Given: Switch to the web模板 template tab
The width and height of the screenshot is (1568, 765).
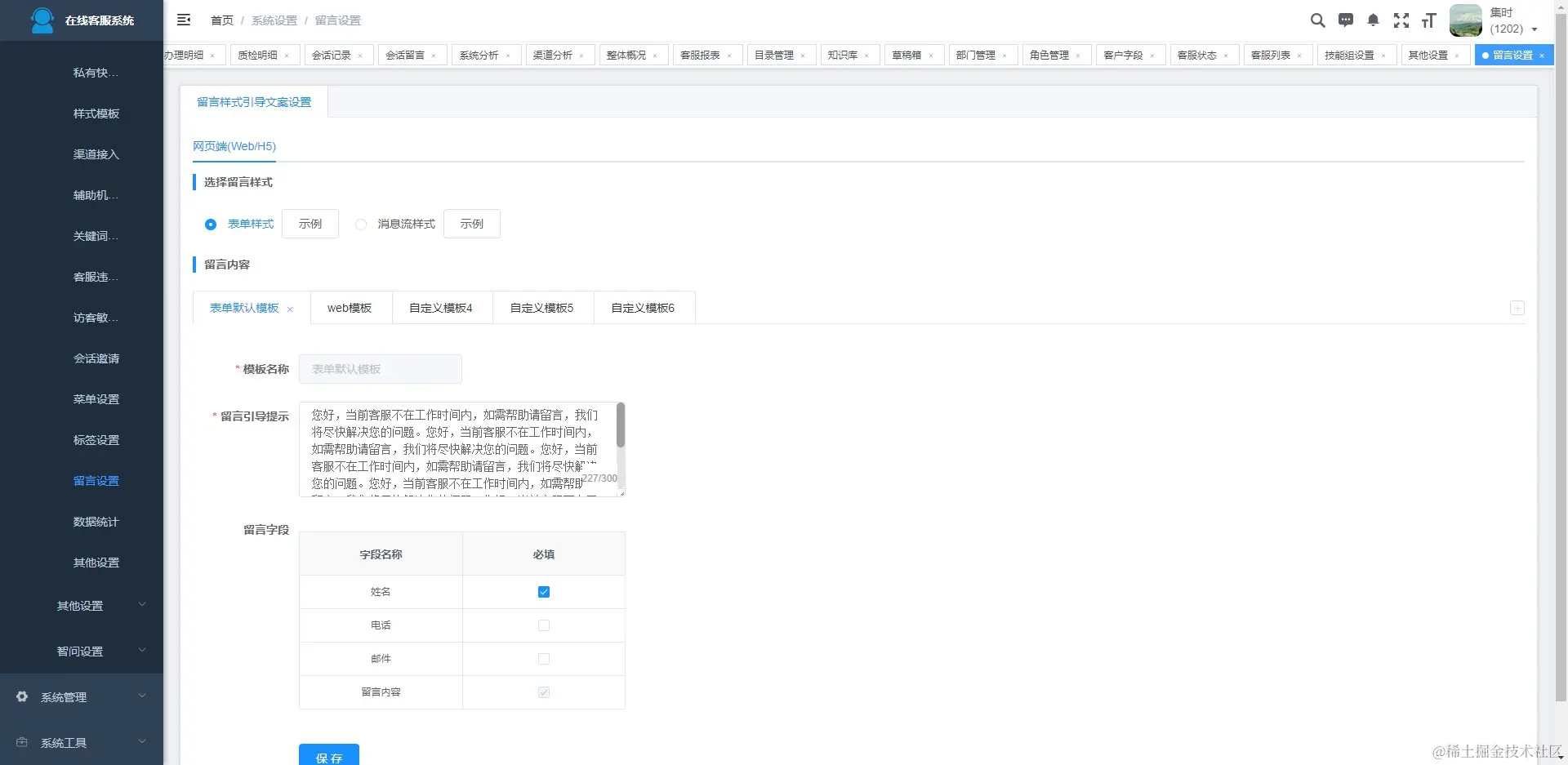Looking at the screenshot, I should 350,308.
